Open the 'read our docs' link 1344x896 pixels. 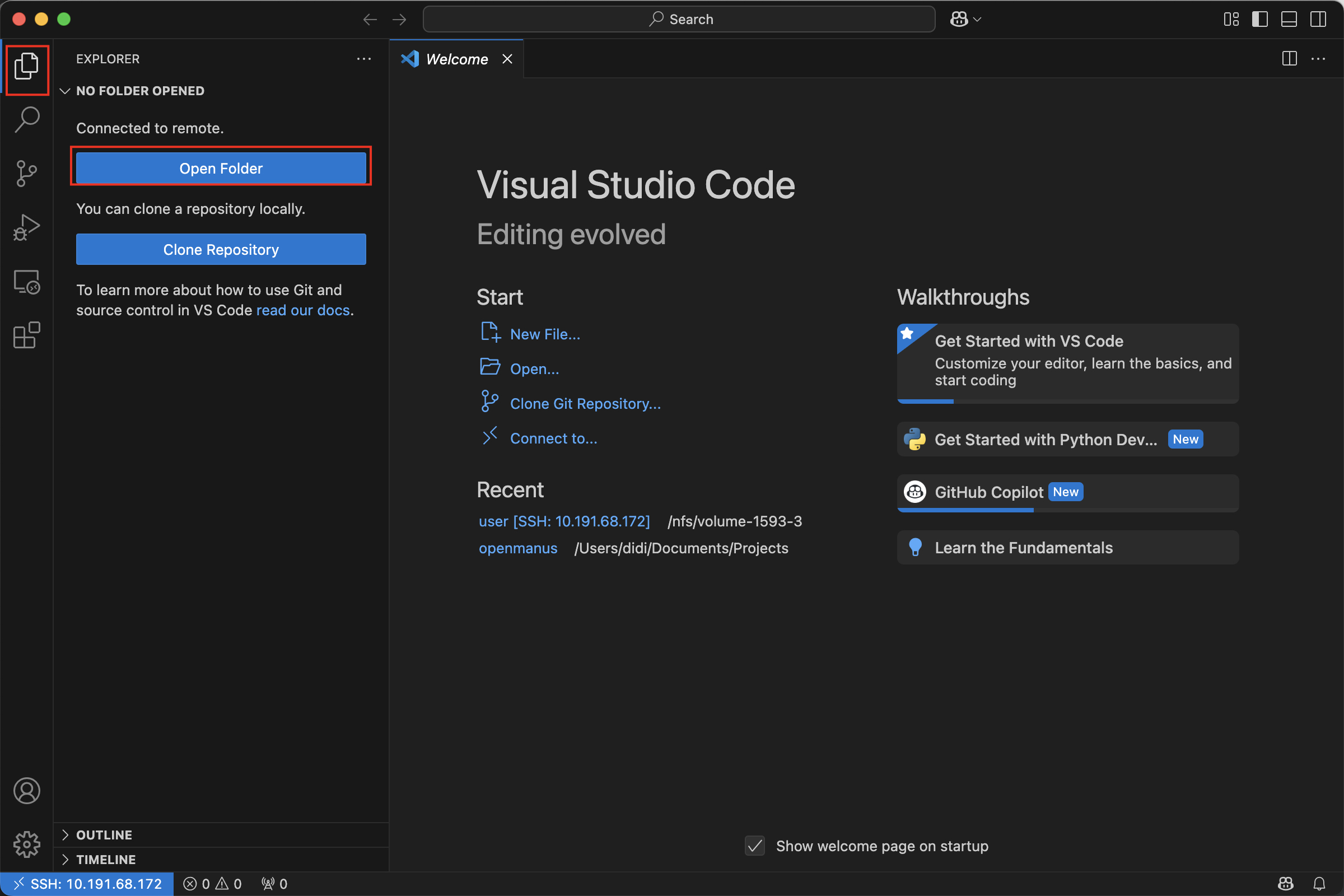point(303,310)
